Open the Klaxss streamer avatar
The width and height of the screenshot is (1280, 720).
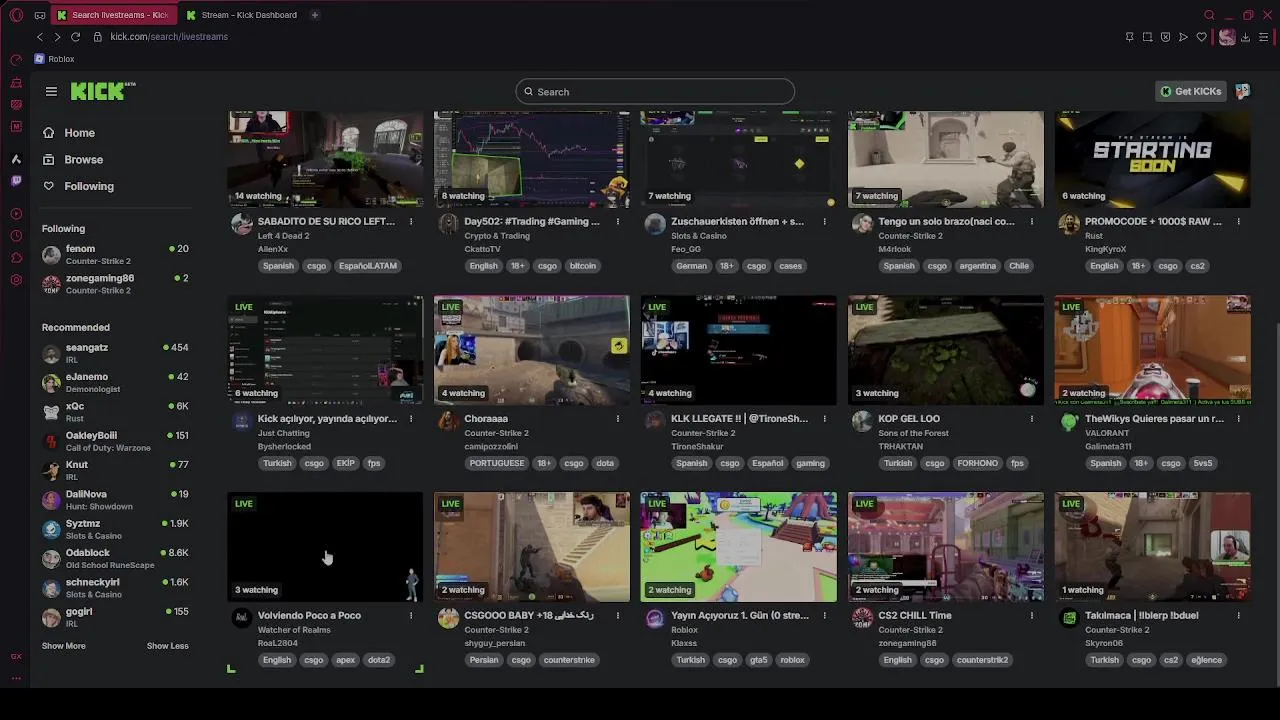tap(655, 618)
